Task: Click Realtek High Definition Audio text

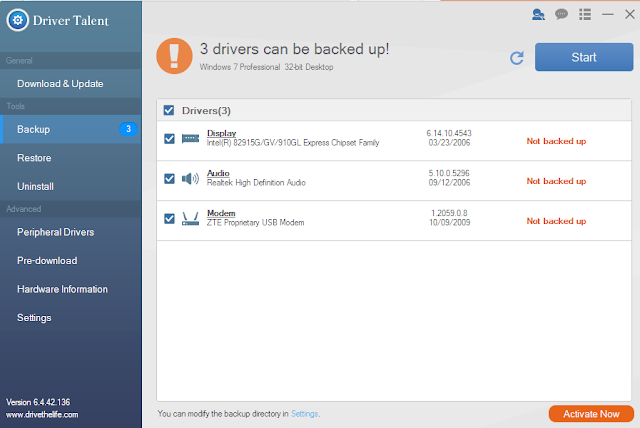Action: [256, 183]
